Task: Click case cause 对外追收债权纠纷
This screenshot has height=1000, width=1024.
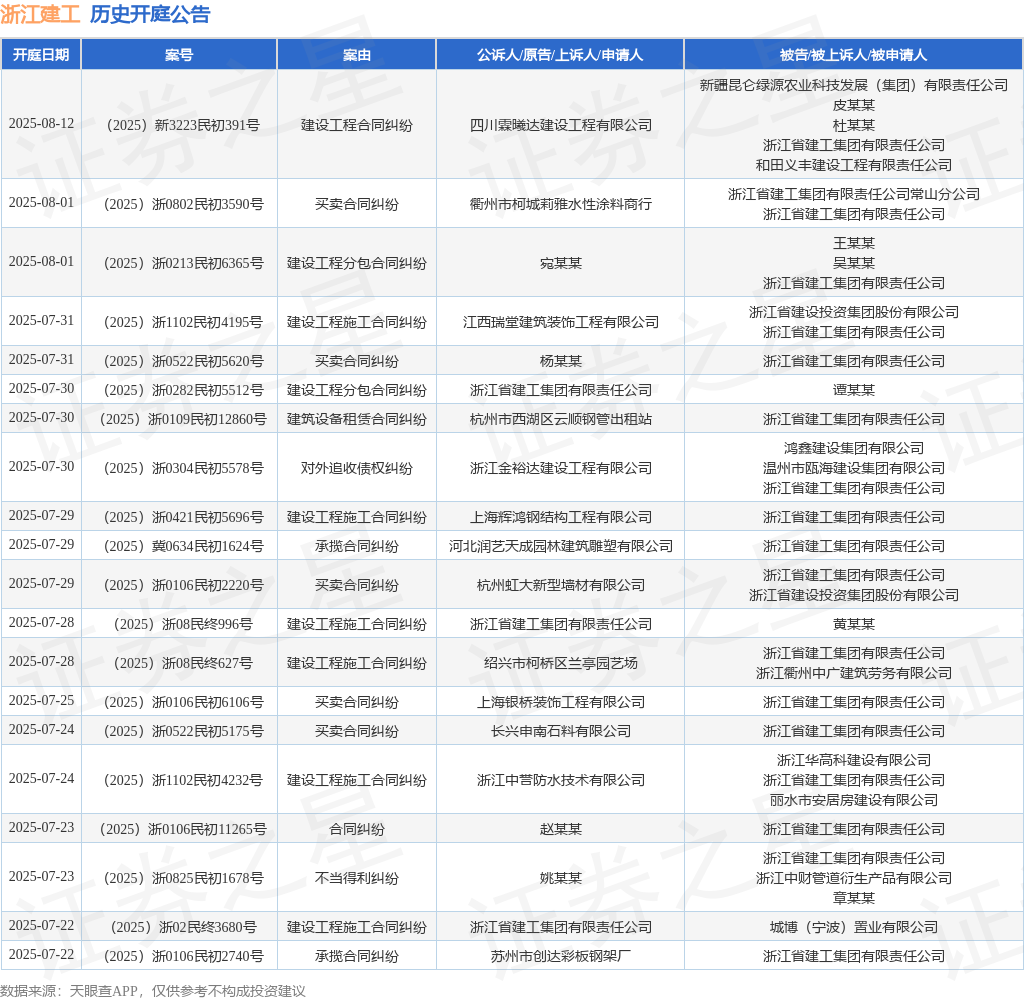Action: [357, 468]
